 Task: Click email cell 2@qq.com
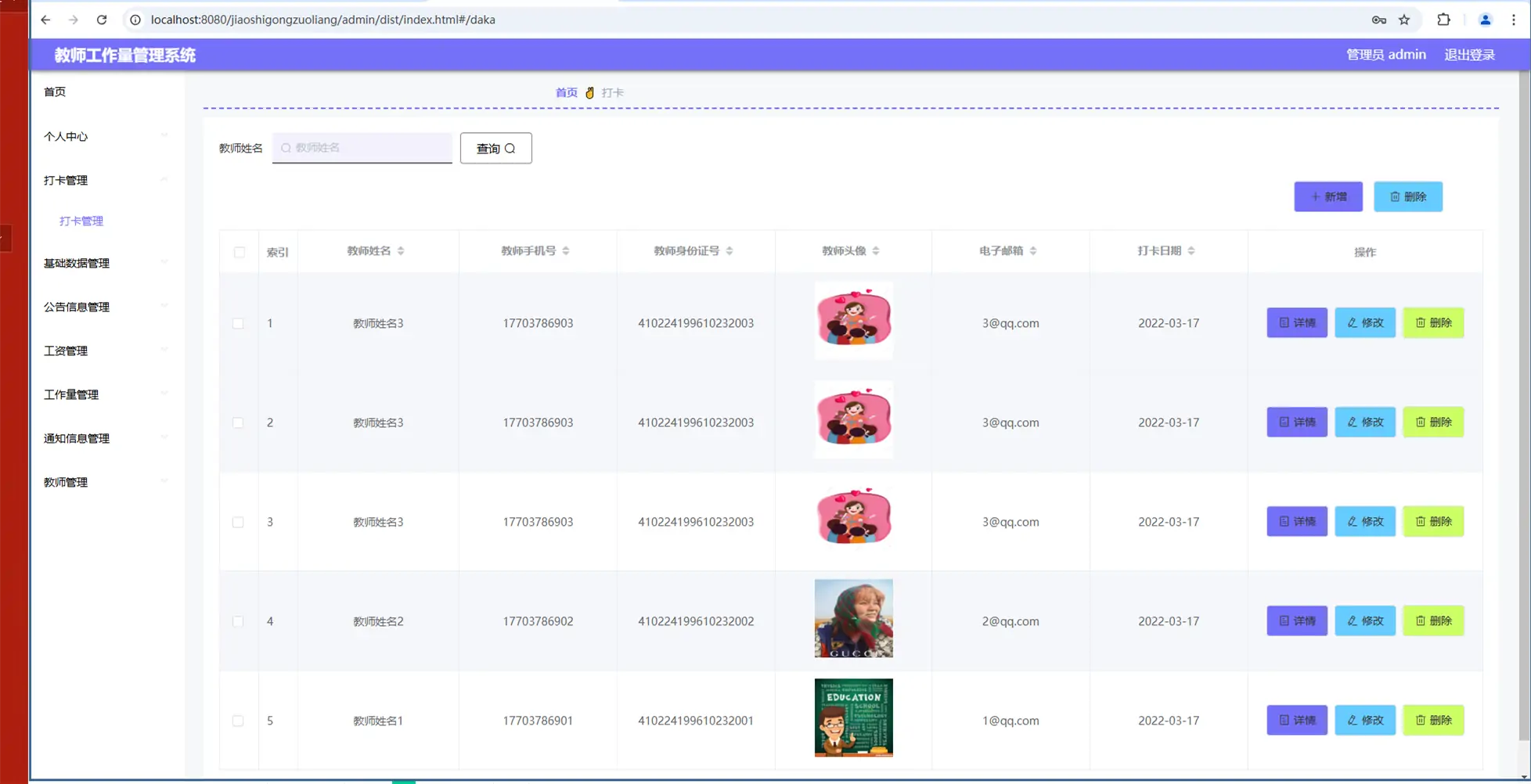[1010, 621]
